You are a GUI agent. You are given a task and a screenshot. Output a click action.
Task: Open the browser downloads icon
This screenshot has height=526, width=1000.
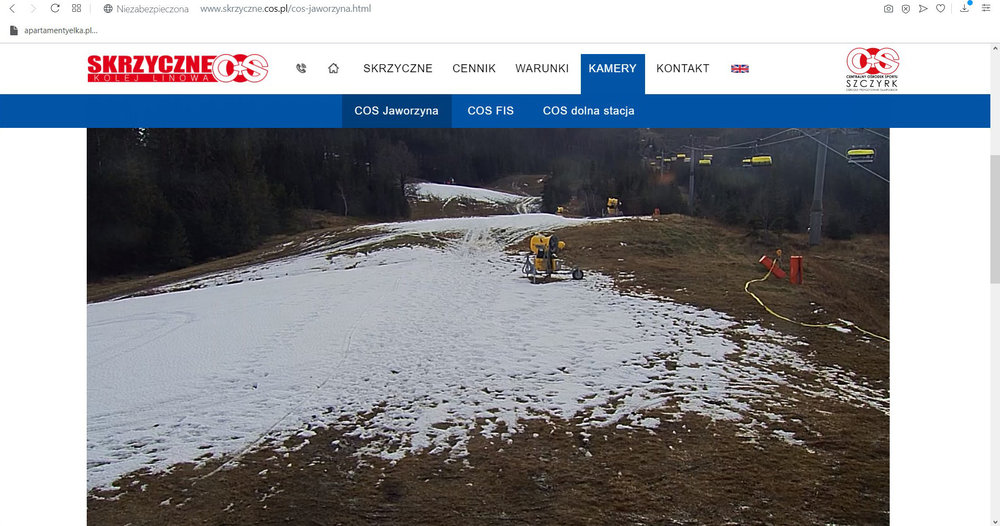click(965, 8)
